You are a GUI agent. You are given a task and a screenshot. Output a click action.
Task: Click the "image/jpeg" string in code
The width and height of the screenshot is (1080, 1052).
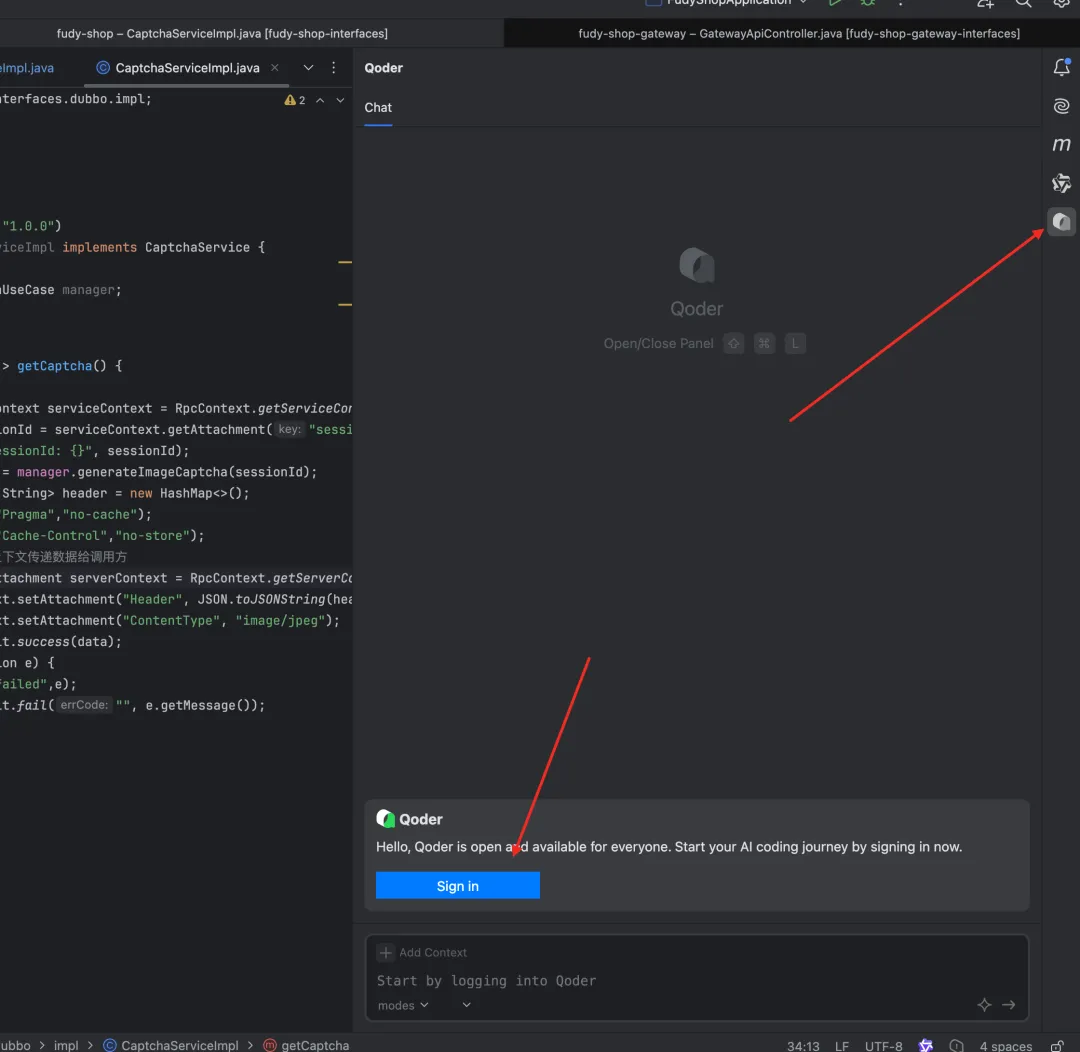281,621
